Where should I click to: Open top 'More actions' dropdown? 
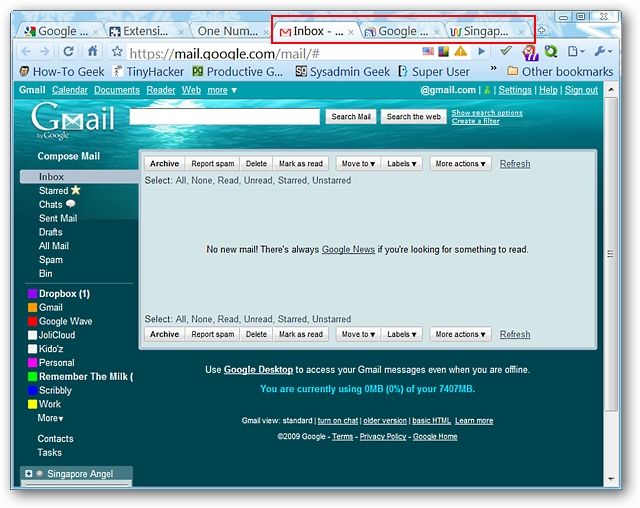(460, 164)
